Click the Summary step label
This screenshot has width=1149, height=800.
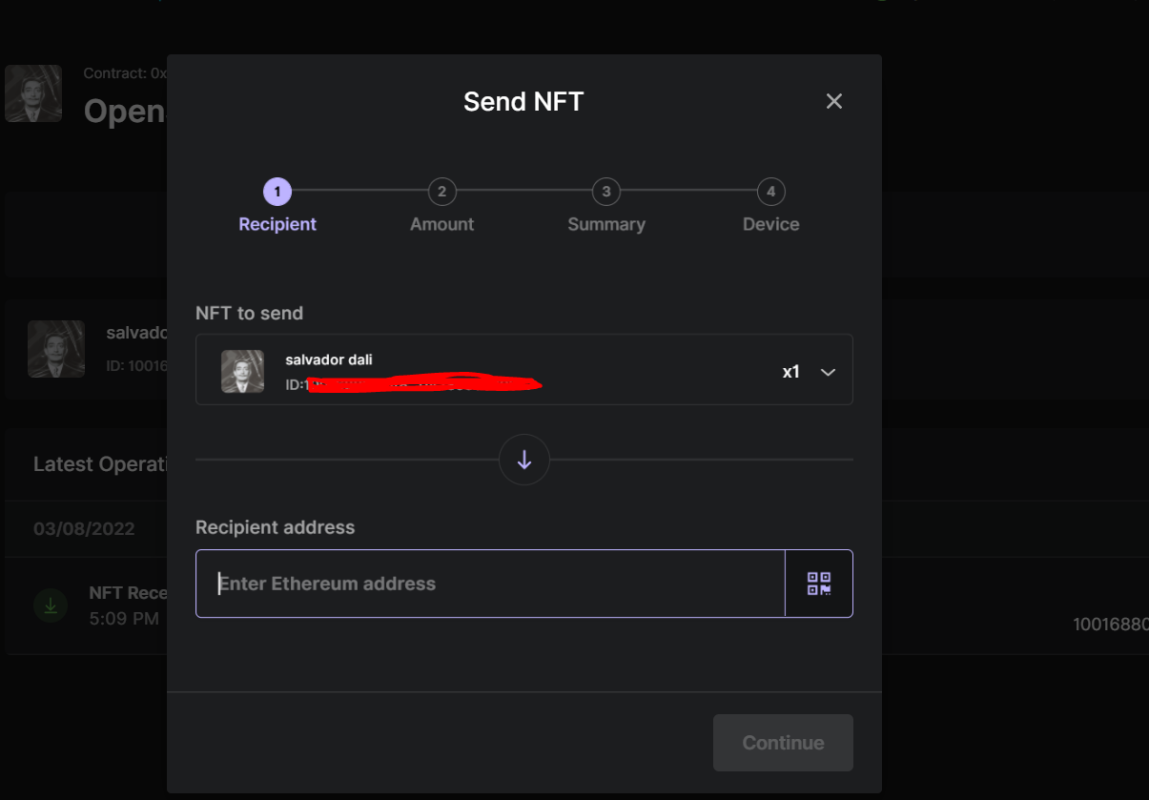[x=606, y=224]
